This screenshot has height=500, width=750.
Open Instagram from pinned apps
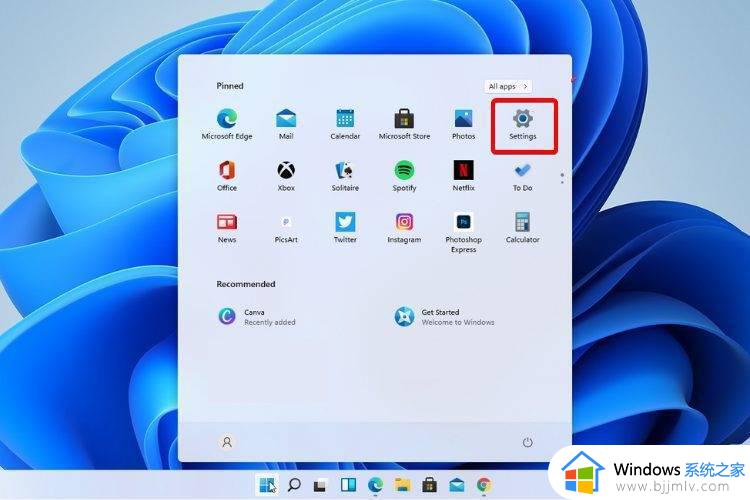(x=404, y=228)
